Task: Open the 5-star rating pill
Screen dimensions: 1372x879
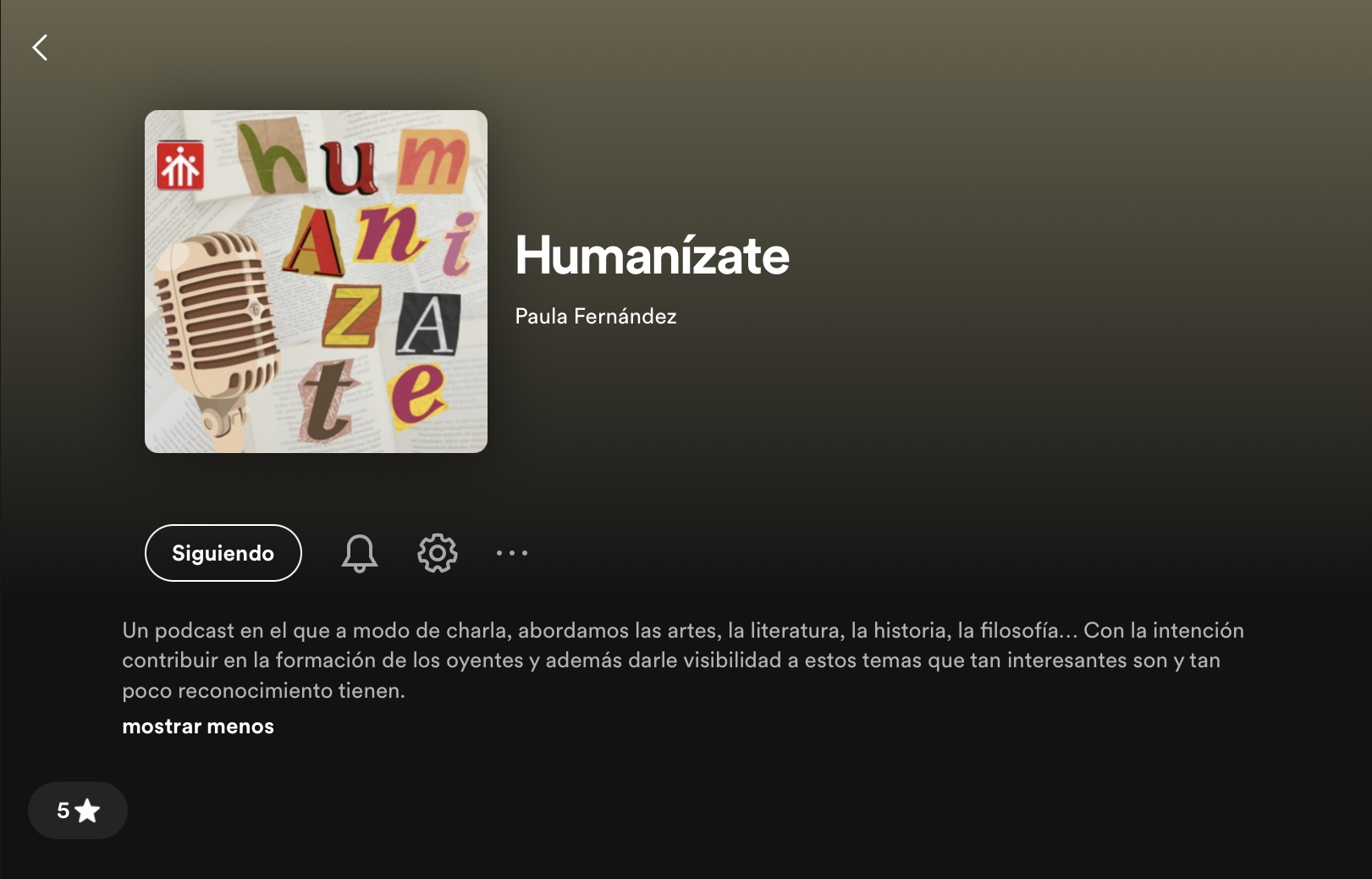Action: 78,810
